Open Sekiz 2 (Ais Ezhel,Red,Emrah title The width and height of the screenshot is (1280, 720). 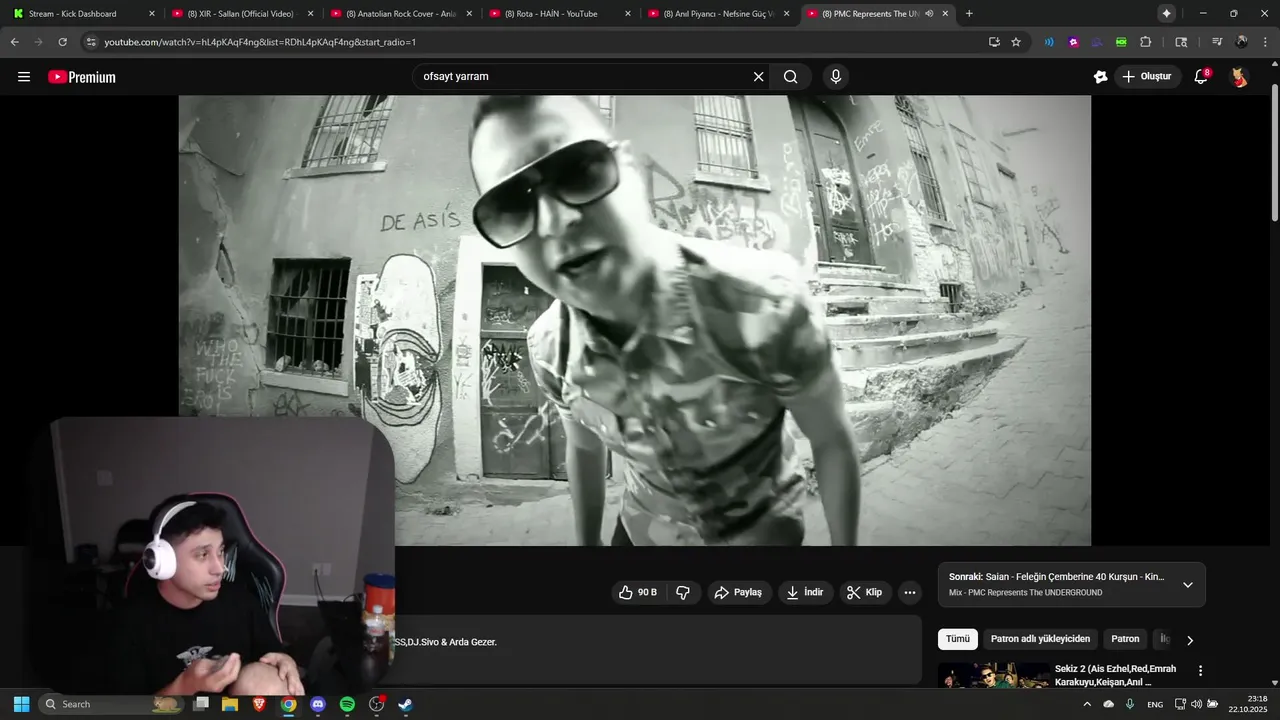(1115, 675)
